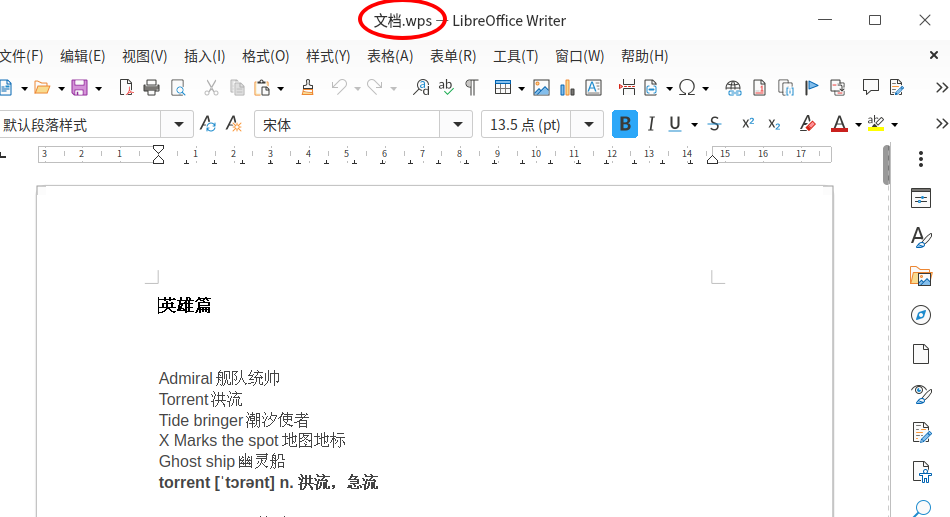Open sidebar Gallery deck

click(x=921, y=276)
